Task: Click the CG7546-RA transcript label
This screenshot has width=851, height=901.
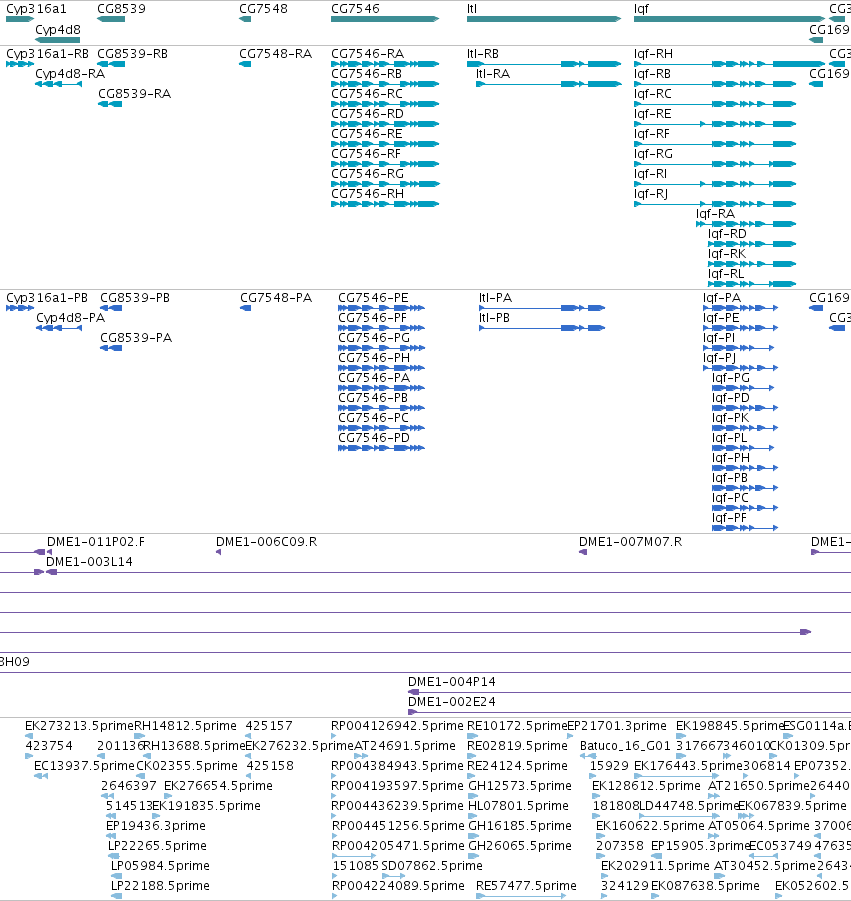Action: [367, 54]
